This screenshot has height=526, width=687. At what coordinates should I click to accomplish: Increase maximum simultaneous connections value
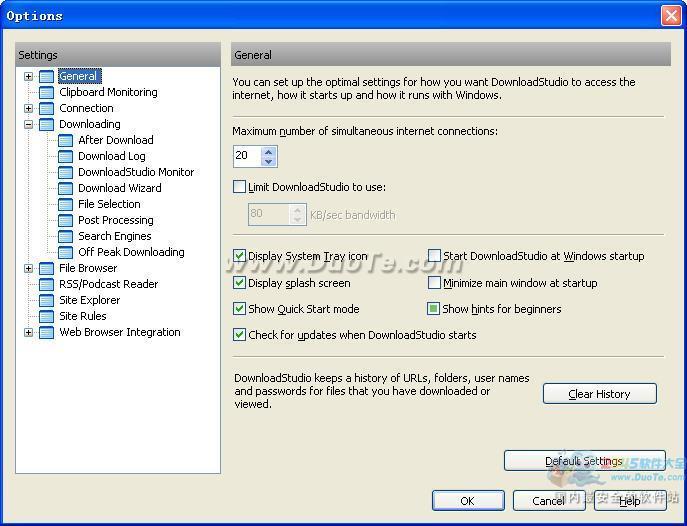click(x=269, y=152)
